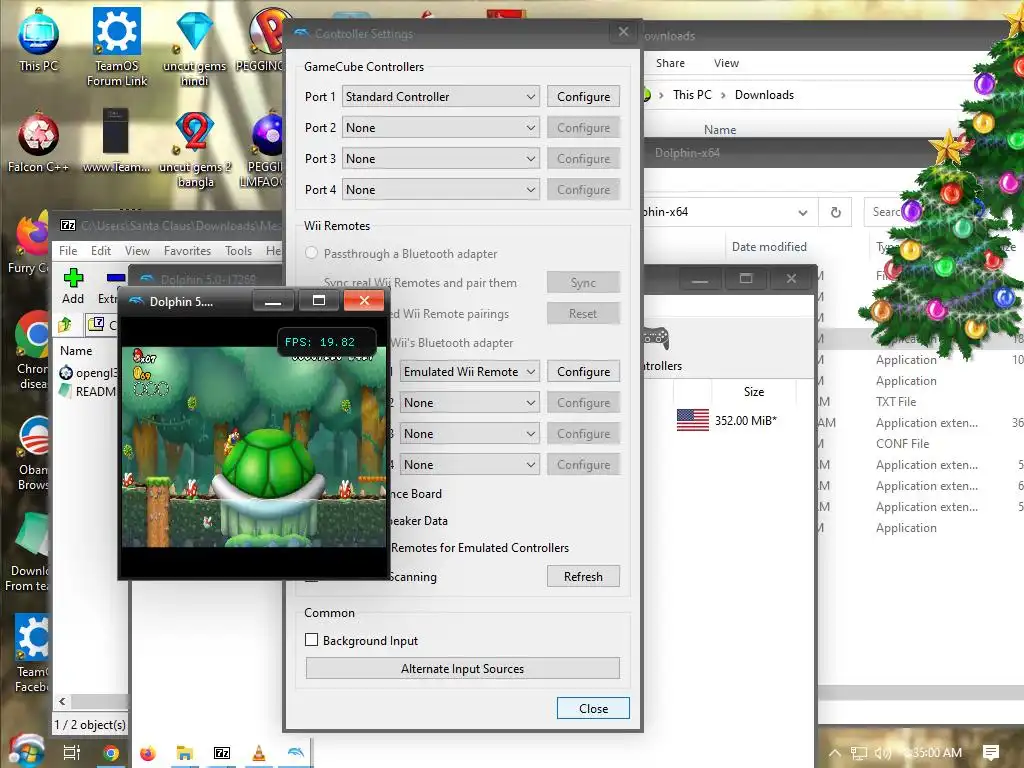Image resolution: width=1024 pixels, height=768 pixels.
Task: Open VLC media player from the taskbar
Action: pos(259,753)
